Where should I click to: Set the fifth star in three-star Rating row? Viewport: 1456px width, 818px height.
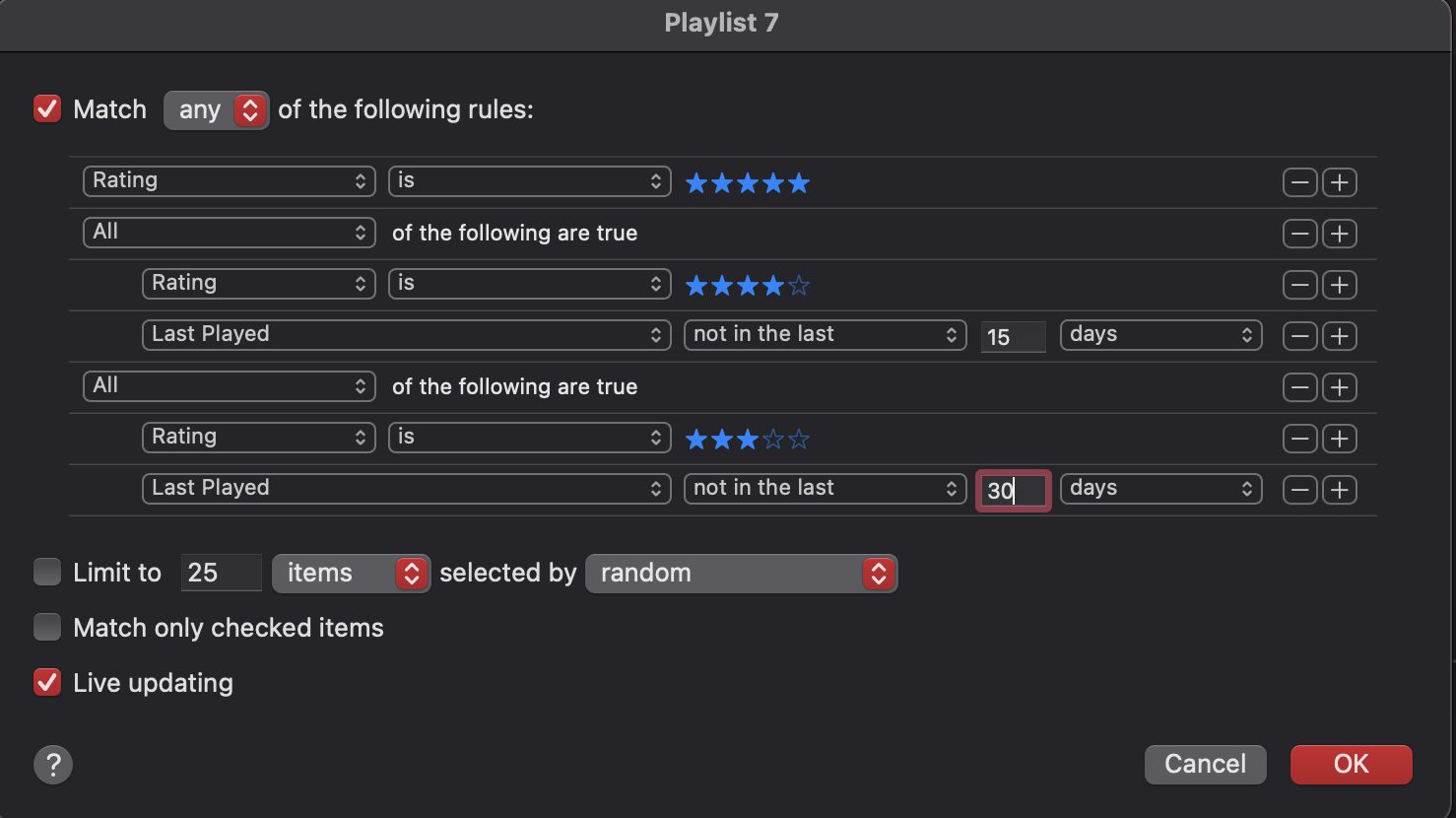pos(799,439)
